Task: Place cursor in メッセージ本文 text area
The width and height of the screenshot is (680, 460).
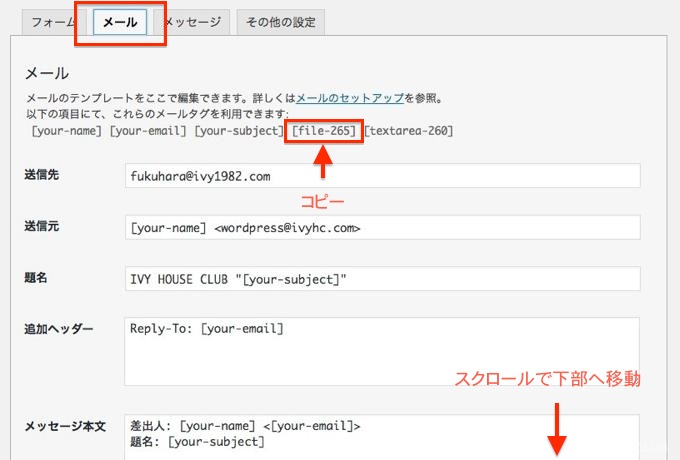Action: [382, 437]
